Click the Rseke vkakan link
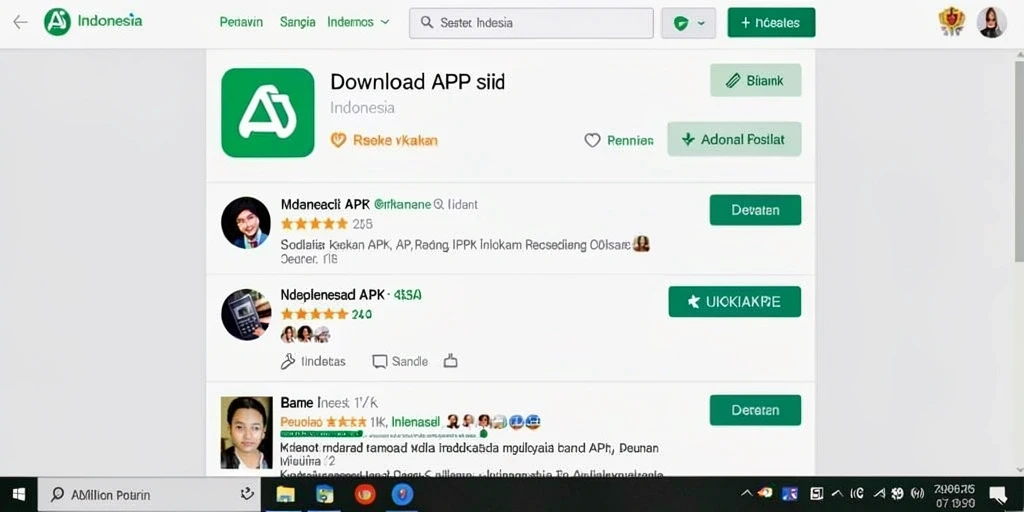 (395, 140)
